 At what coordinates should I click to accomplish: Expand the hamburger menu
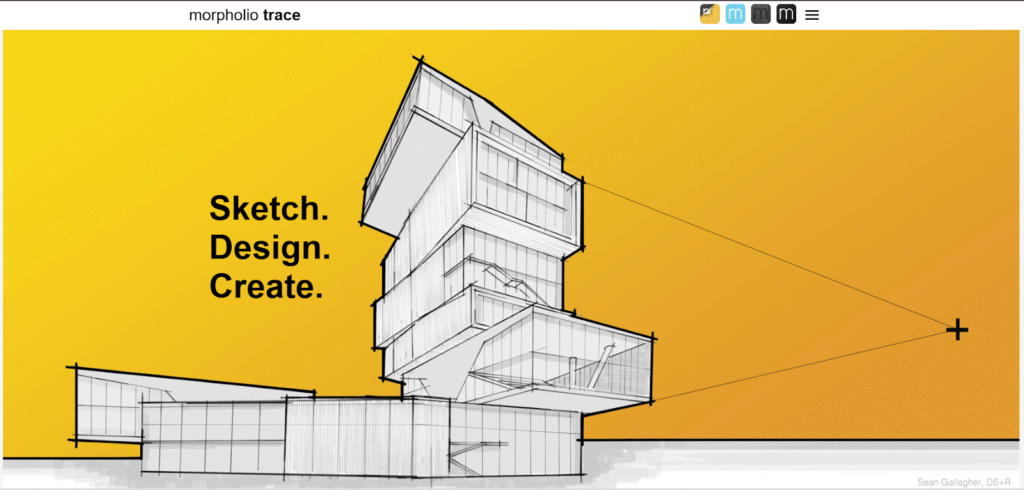812,15
